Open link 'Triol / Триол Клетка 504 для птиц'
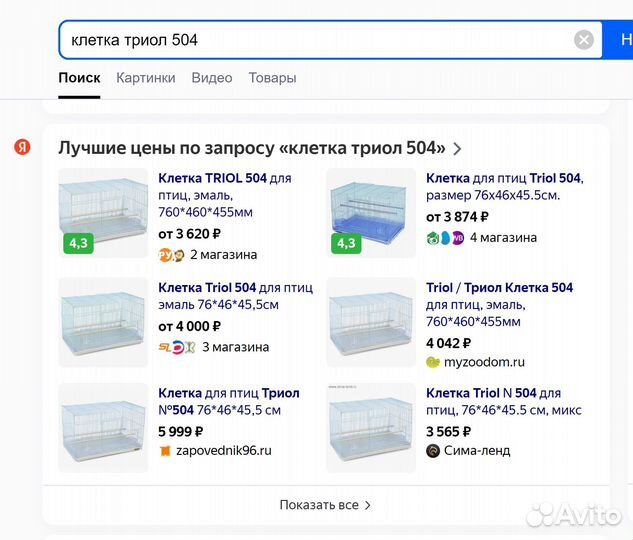 click(x=499, y=304)
